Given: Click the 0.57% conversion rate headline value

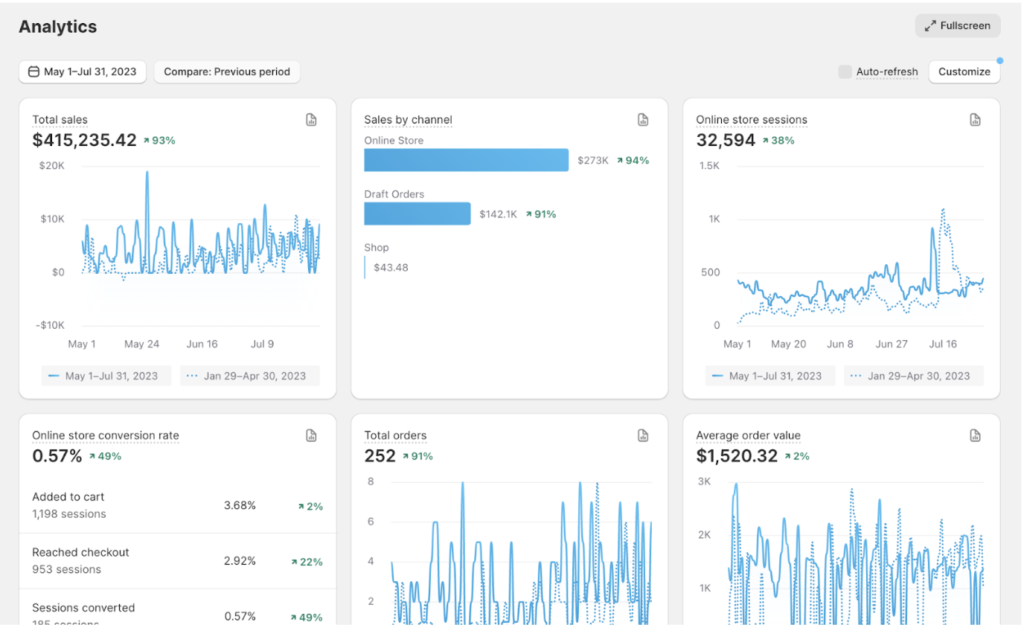Looking at the screenshot, I should click(x=57, y=456).
